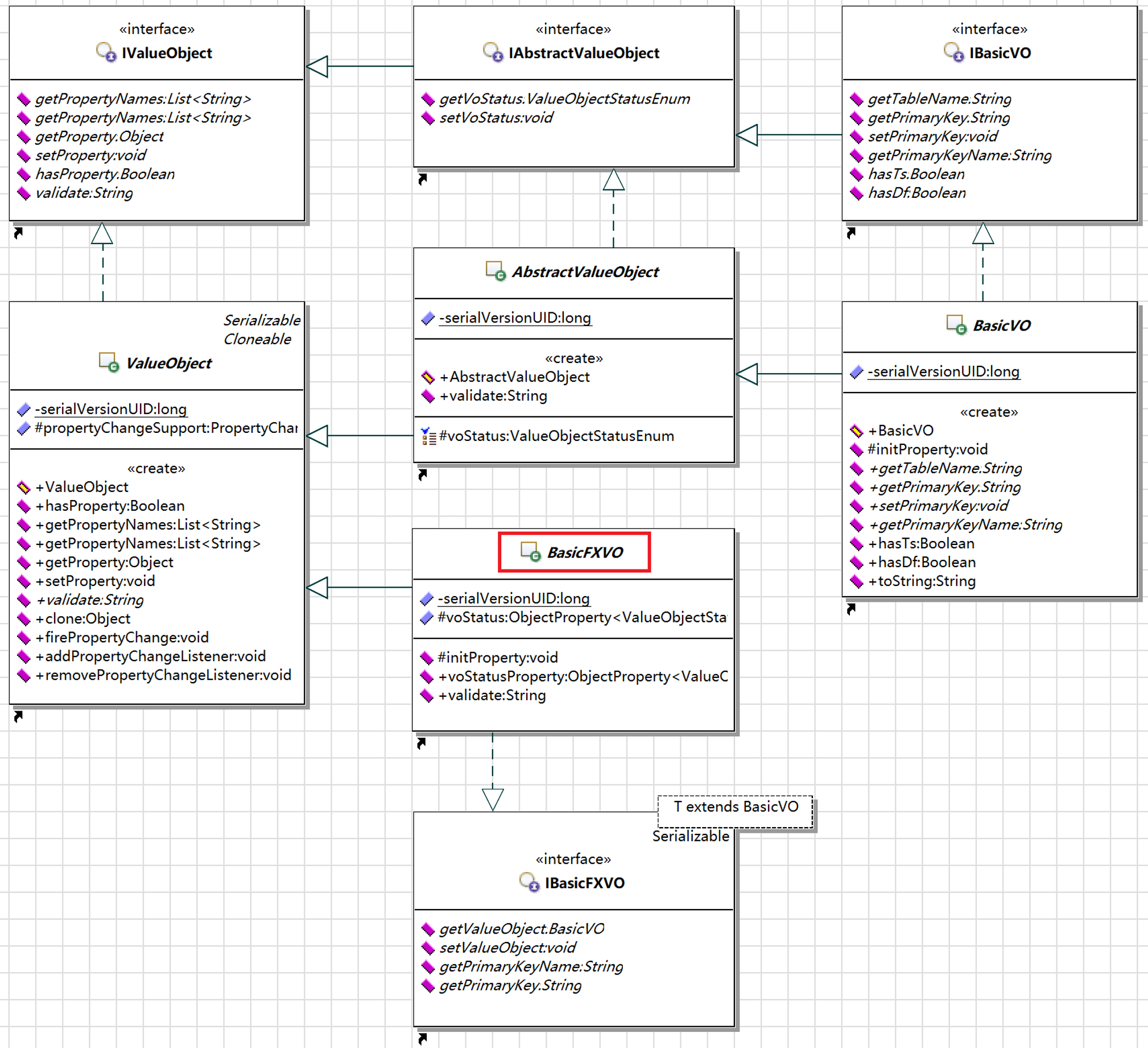This screenshot has height=1049, width=1148.
Task: Select the highlighted BasicFXVO class title
Action: [574, 552]
